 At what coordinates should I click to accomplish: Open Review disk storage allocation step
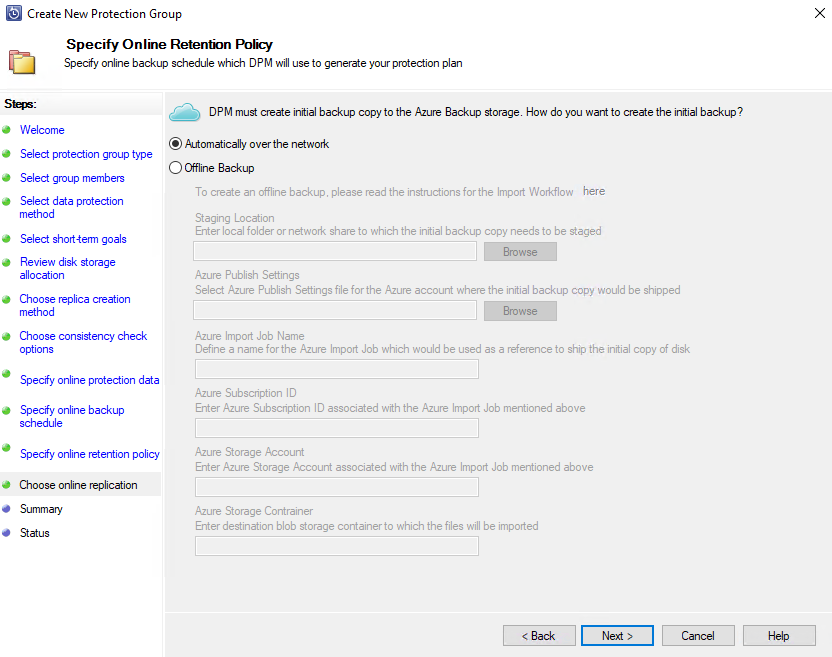click(x=67, y=269)
